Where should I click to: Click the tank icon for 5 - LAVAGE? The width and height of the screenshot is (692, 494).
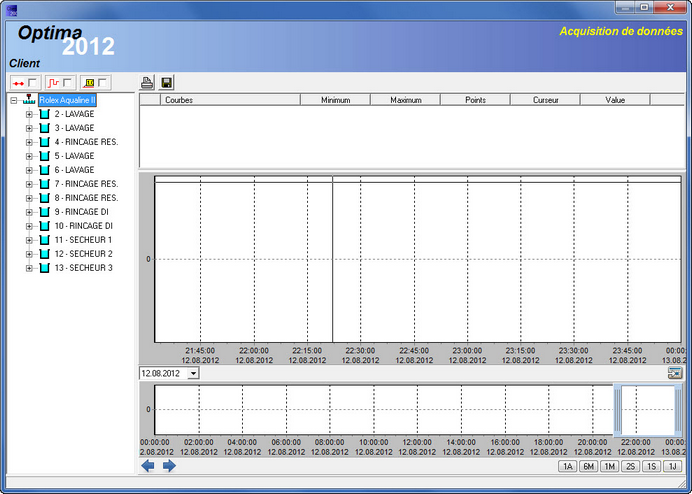point(44,156)
